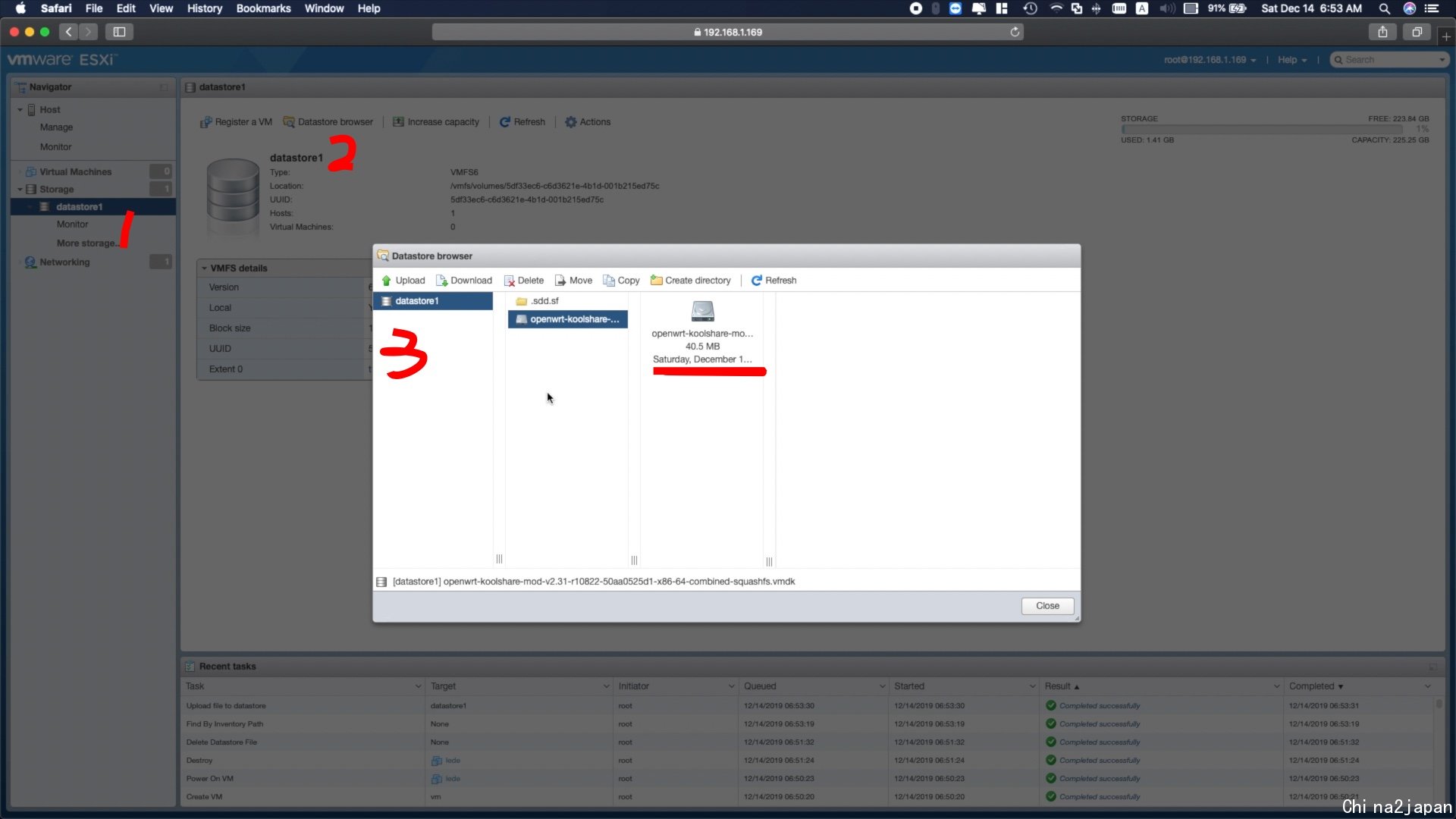Select Monitor under datastore1
1456x819 pixels.
[x=73, y=224]
